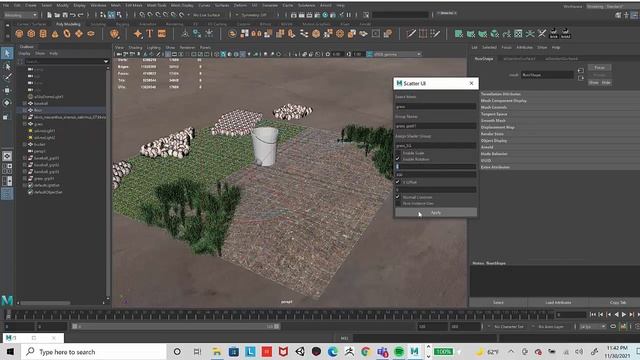The width and height of the screenshot is (640, 360).
Task: Toggle the Normal Constrain checkbox in Scatter UI
Action: [398, 197]
